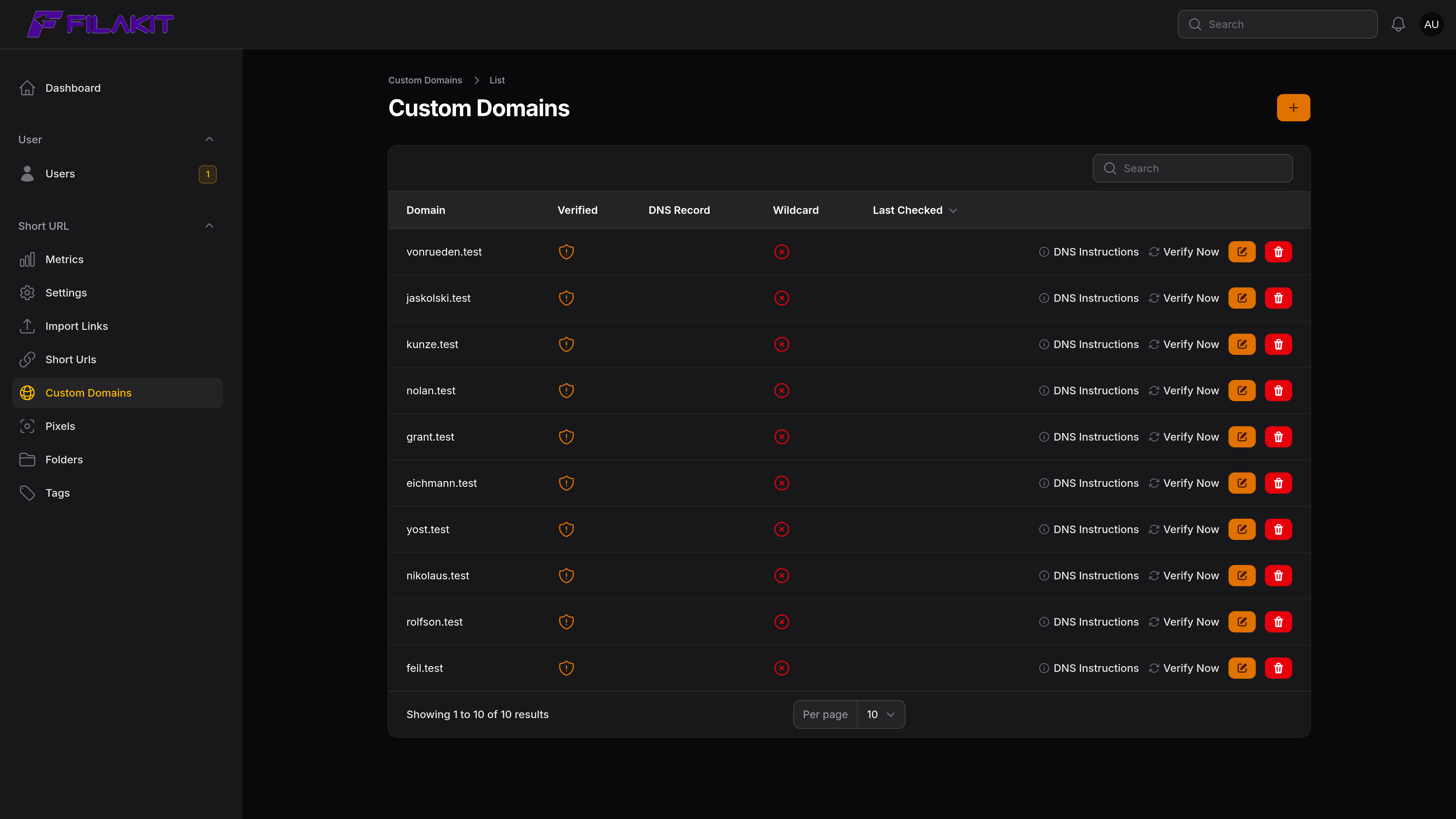Open DNS Instructions for vonrueden.test

pyautogui.click(x=1089, y=252)
